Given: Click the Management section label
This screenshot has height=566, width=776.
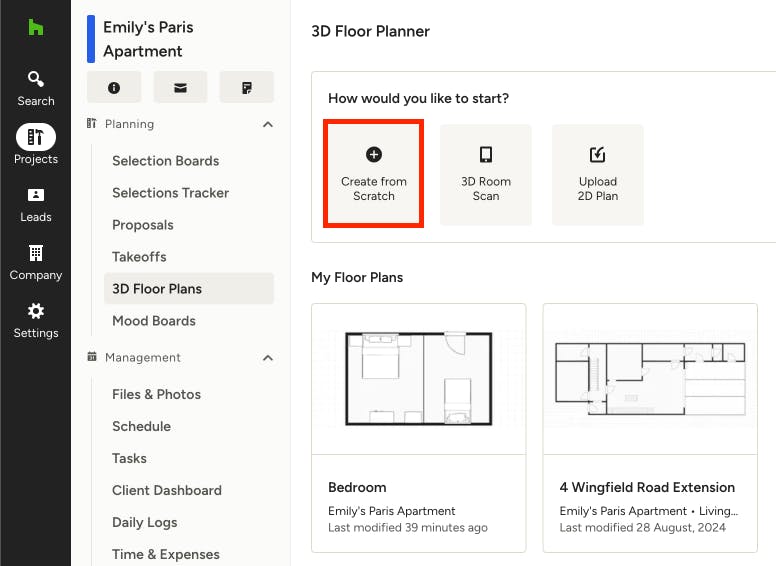Looking at the screenshot, I should (x=143, y=358).
